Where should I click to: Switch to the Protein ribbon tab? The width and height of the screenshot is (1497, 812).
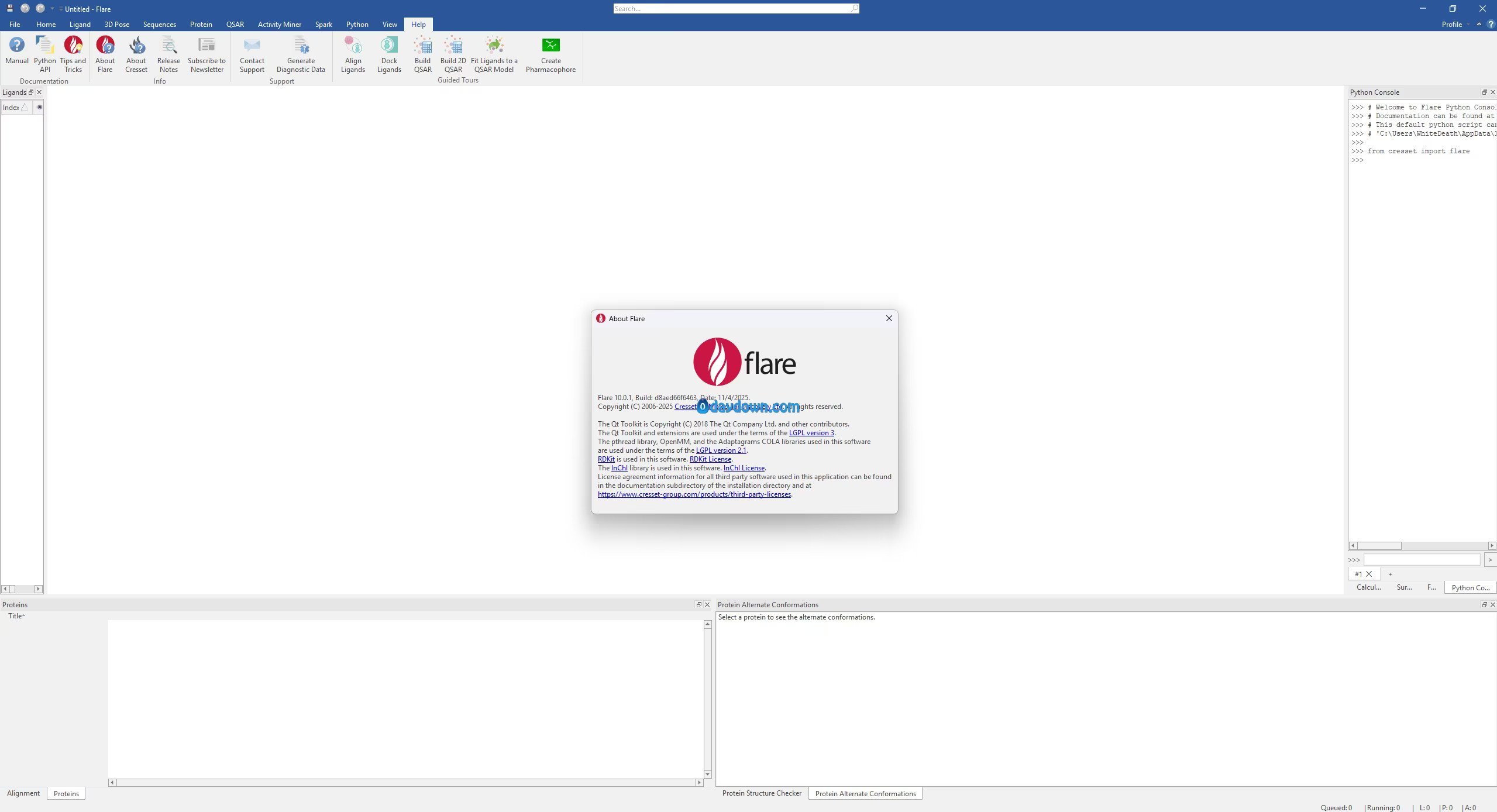201,24
